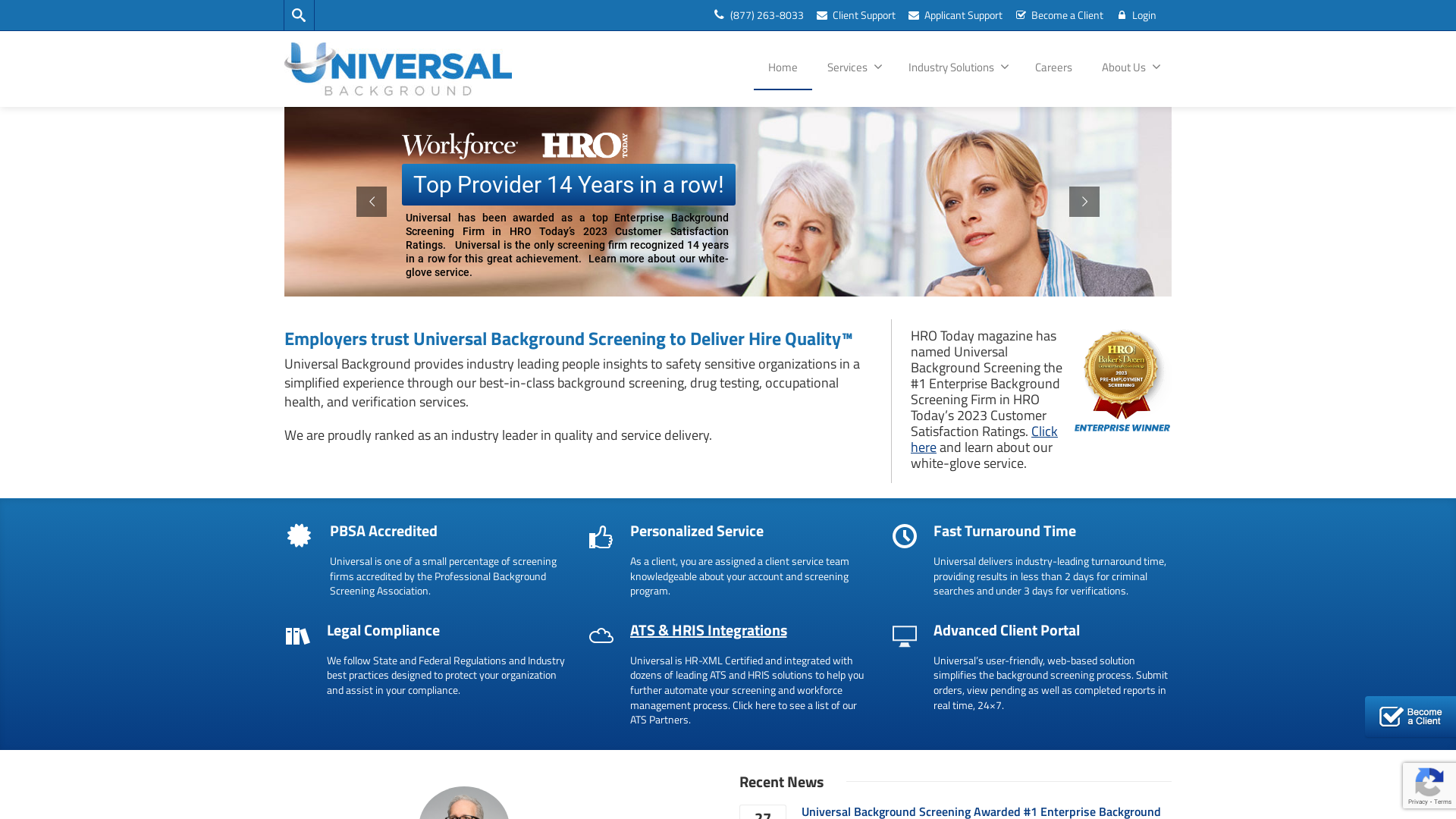
Task: Click the Home menu tab
Action: point(783,67)
